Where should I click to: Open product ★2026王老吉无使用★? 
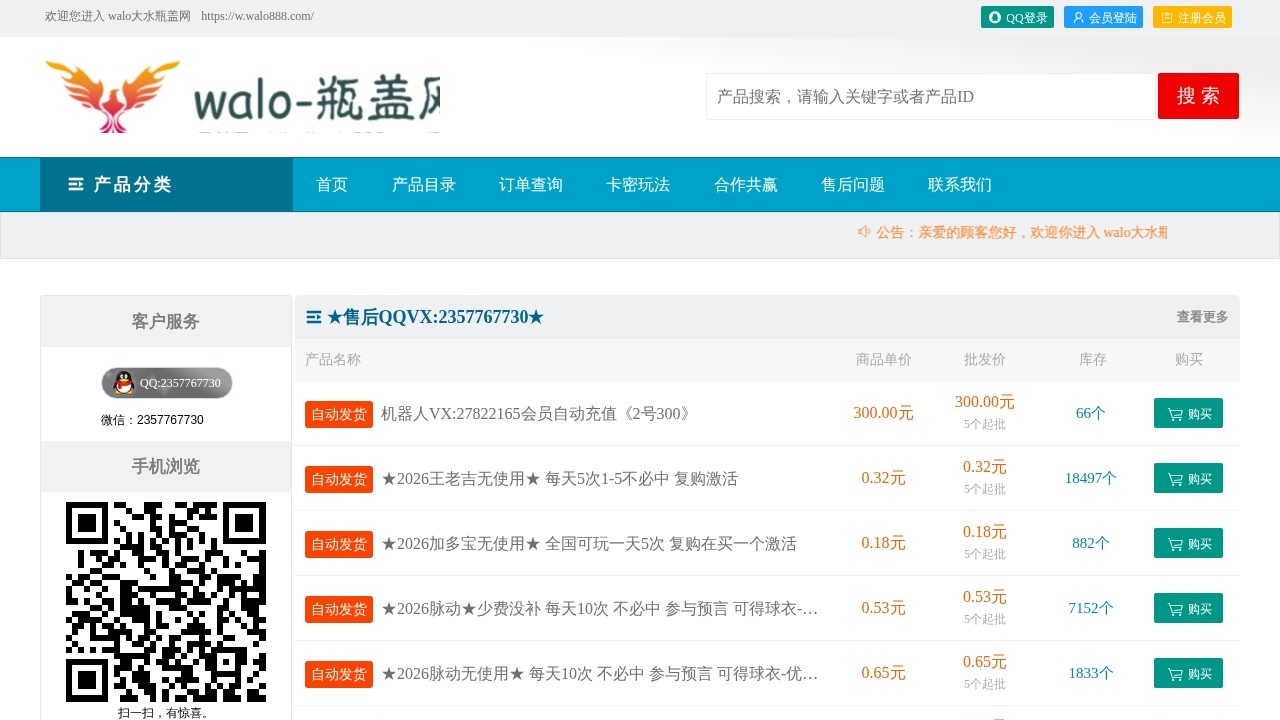tap(559, 478)
